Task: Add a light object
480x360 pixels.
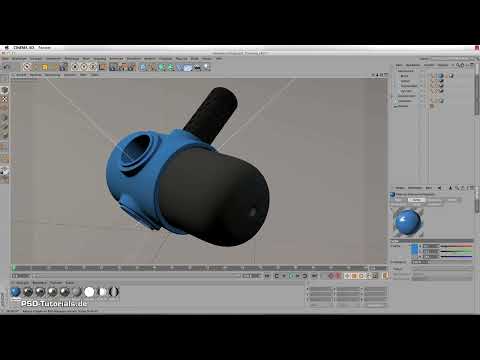Action: [x=207, y=67]
